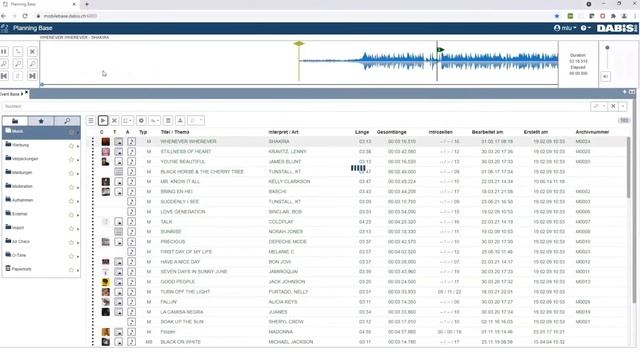Toggle favorite star for Import folder
The width and height of the screenshot is (640, 360).
[x=71, y=229]
